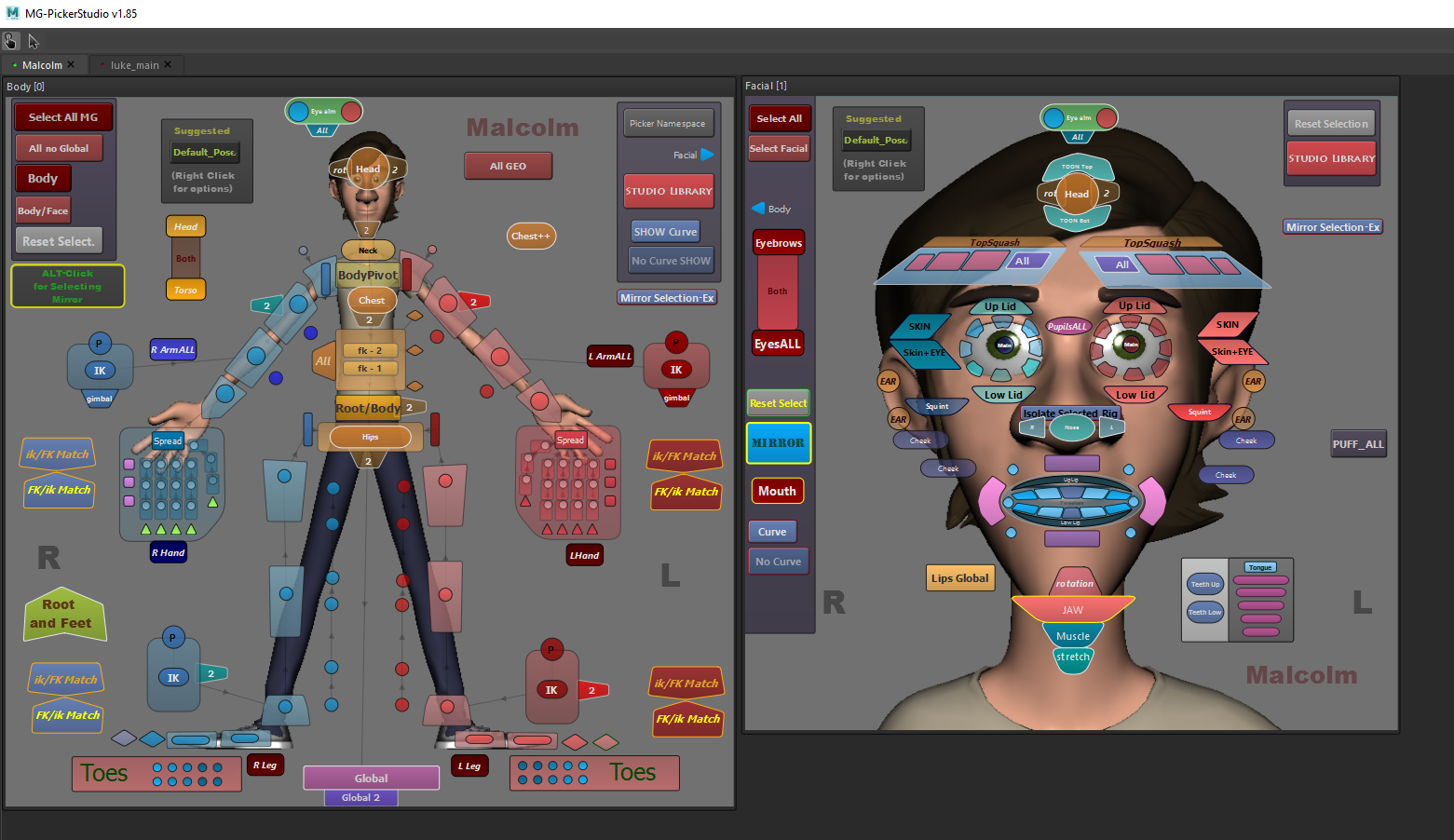Viewport: 1454px width, 840px height.
Task: Click Default_Pose in Facial panel
Action: [876, 140]
